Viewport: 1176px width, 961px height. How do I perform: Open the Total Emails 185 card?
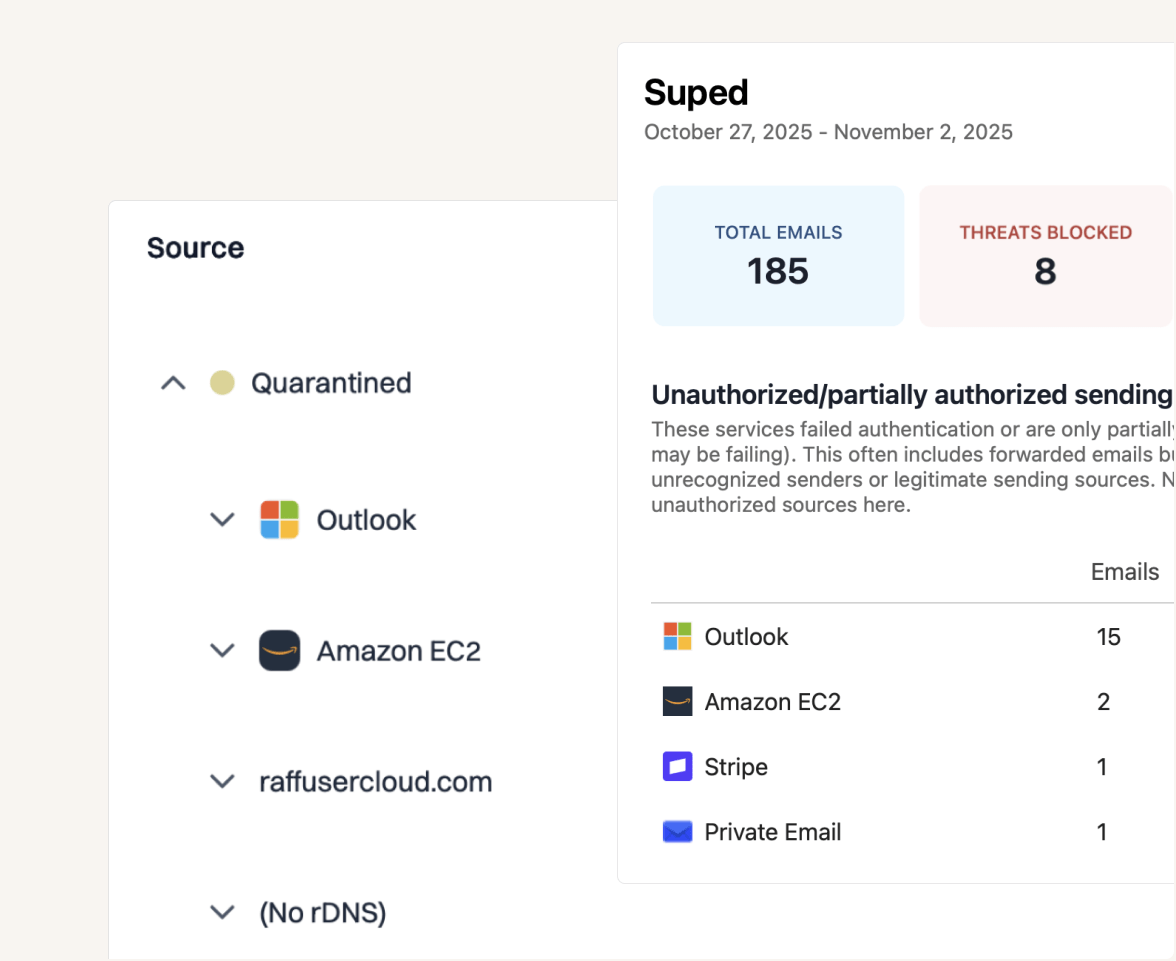[778, 256]
